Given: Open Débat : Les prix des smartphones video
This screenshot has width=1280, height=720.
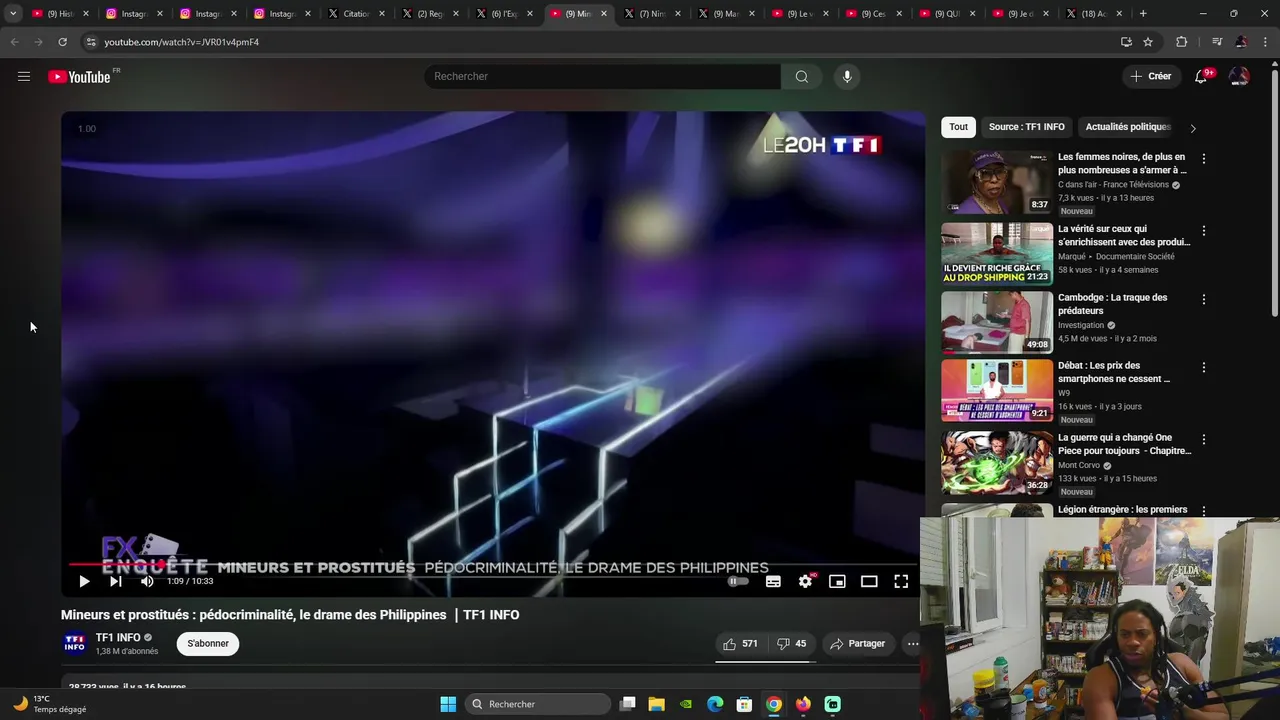Looking at the screenshot, I should (x=1114, y=372).
